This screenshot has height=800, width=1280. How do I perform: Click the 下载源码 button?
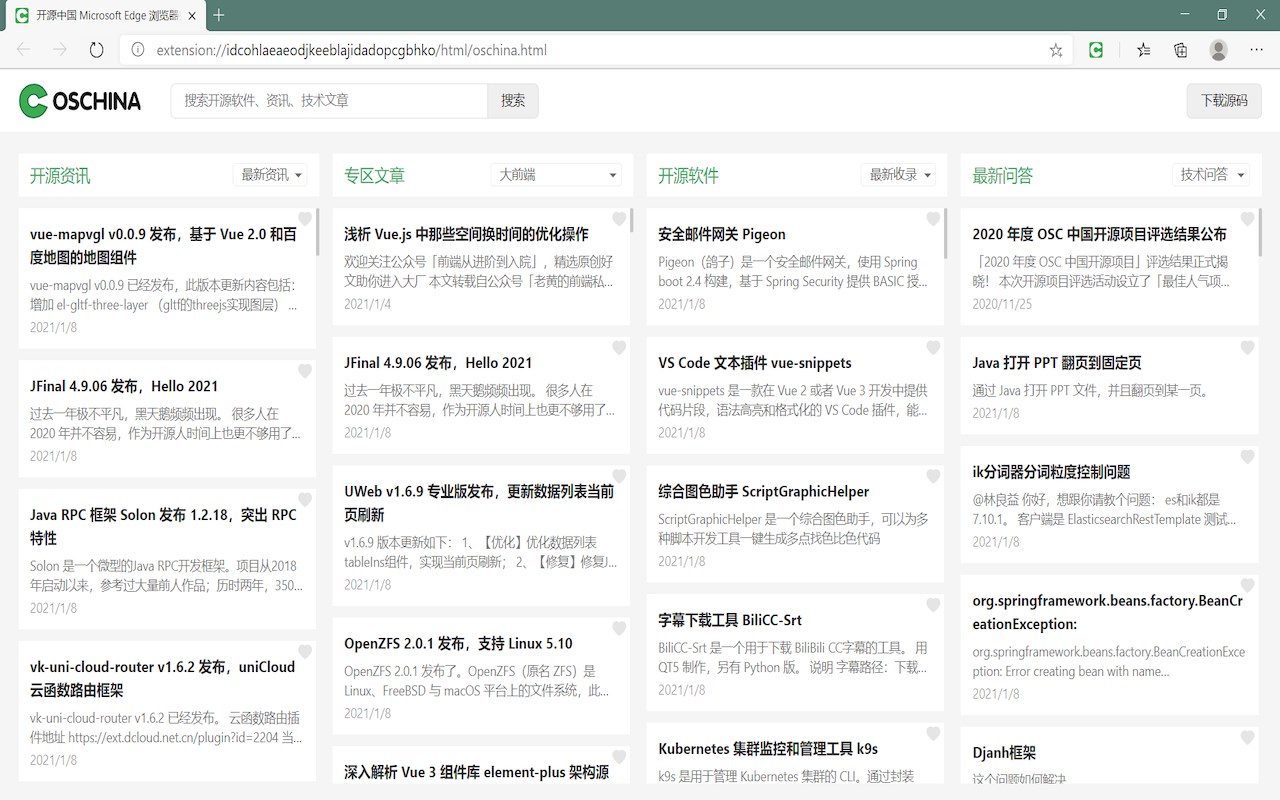pos(1224,100)
